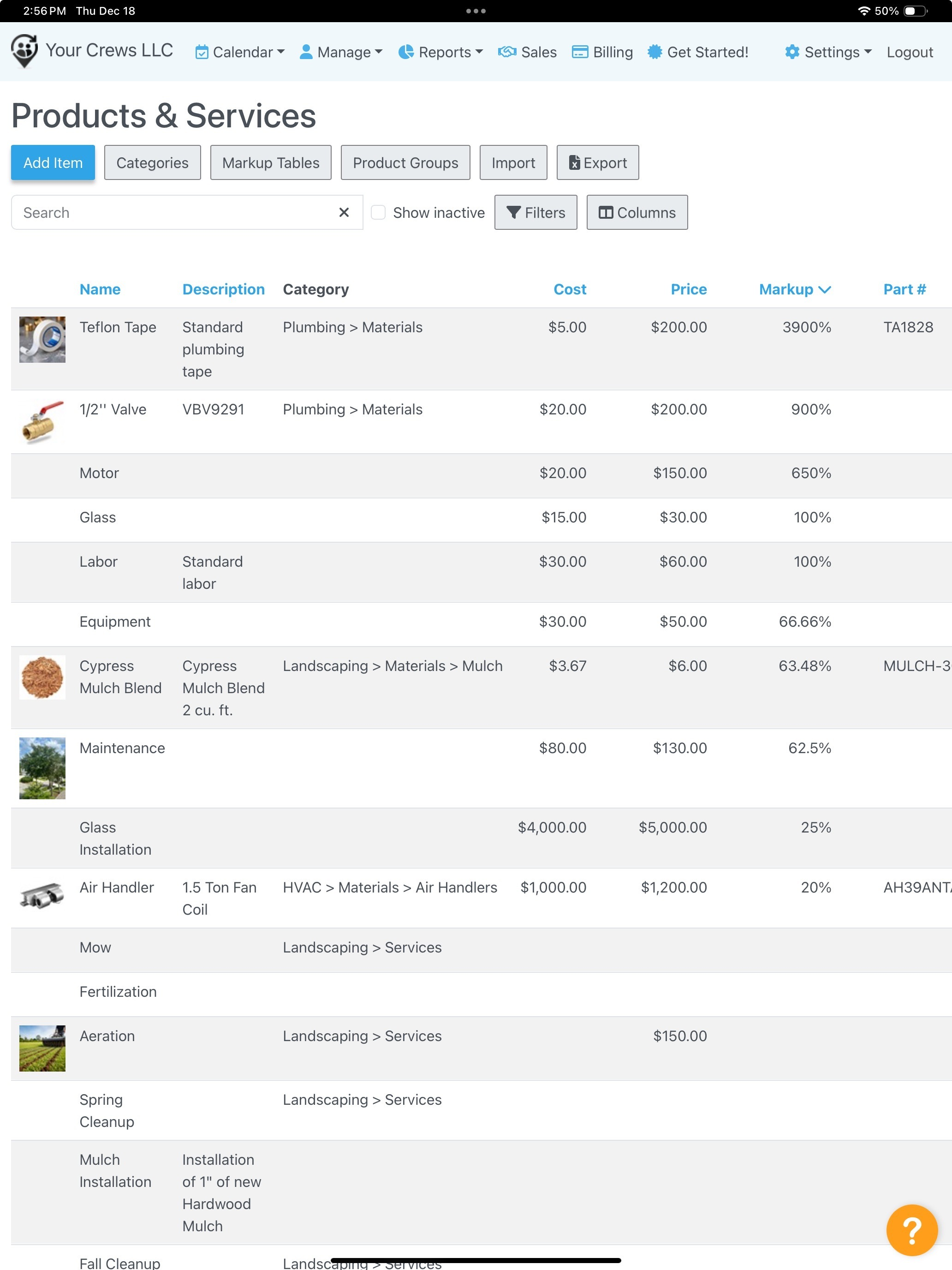This screenshot has width=952, height=1270.
Task: Click the $4,000.00 cost cell
Action: click(552, 828)
